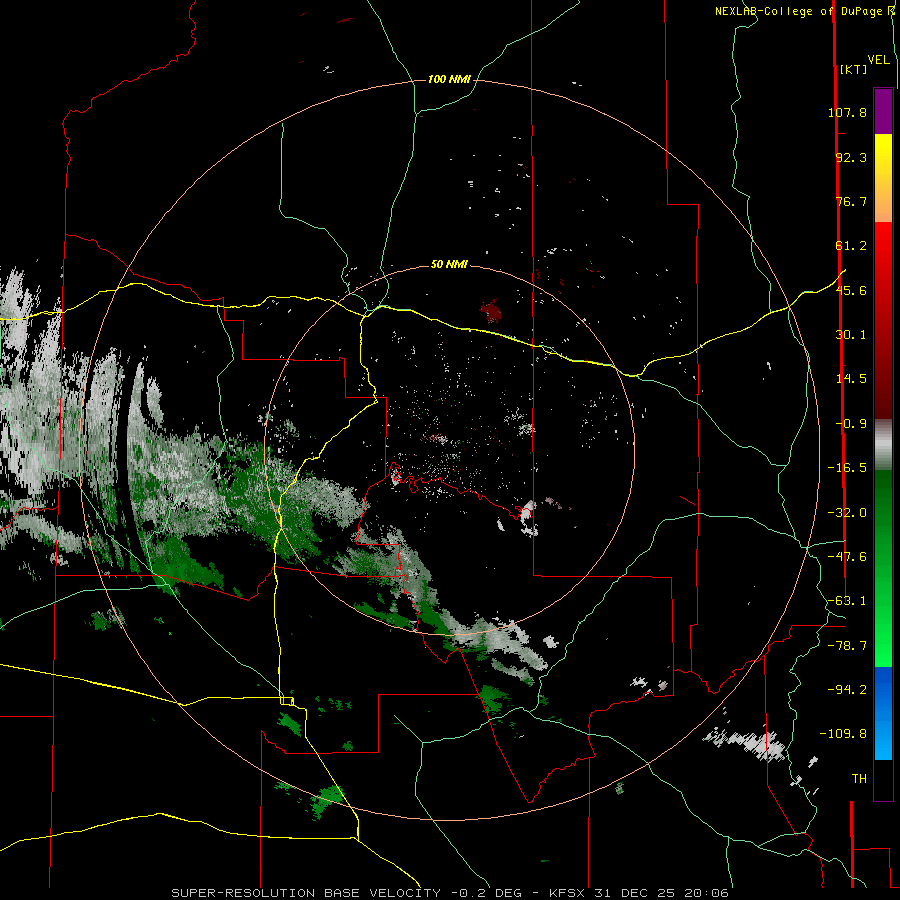Click the -16.5 legend value
The height and width of the screenshot is (900, 900).
pos(847,468)
